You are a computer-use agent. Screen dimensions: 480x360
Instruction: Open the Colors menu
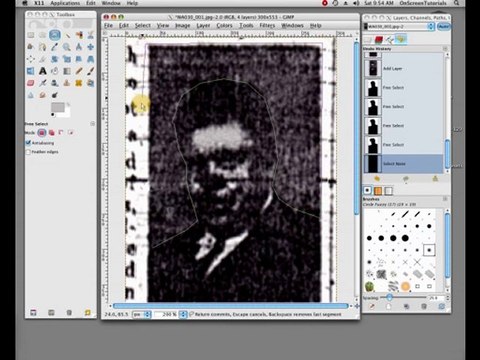224,25
